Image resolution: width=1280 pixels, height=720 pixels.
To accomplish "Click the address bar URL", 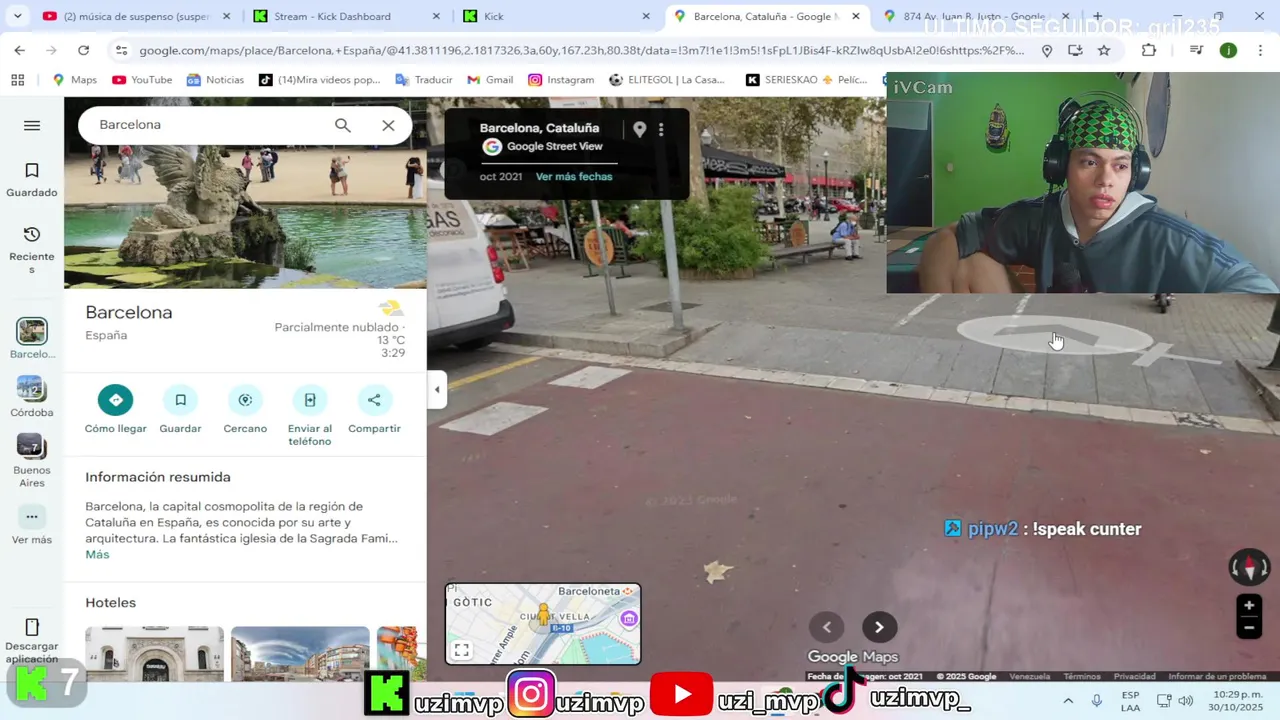I will click(582, 50).
